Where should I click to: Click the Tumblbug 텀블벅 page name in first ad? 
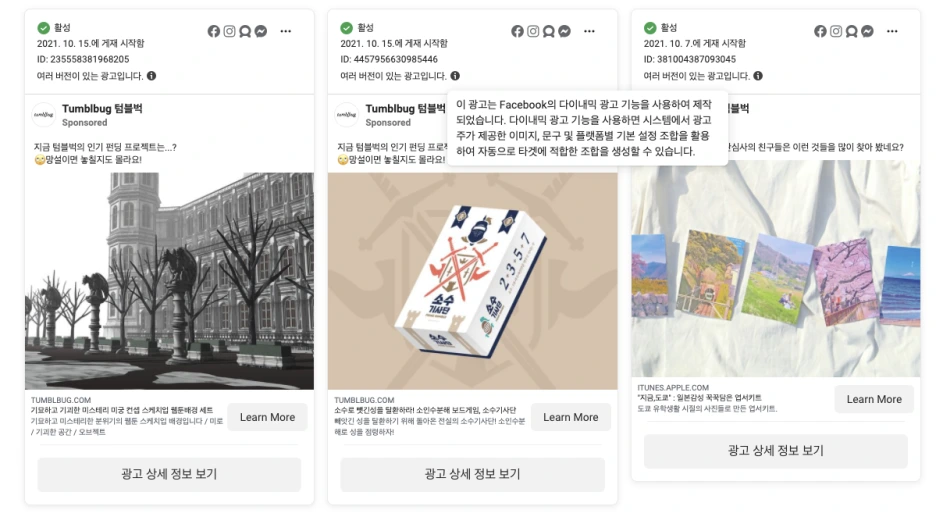click(102, 109)
